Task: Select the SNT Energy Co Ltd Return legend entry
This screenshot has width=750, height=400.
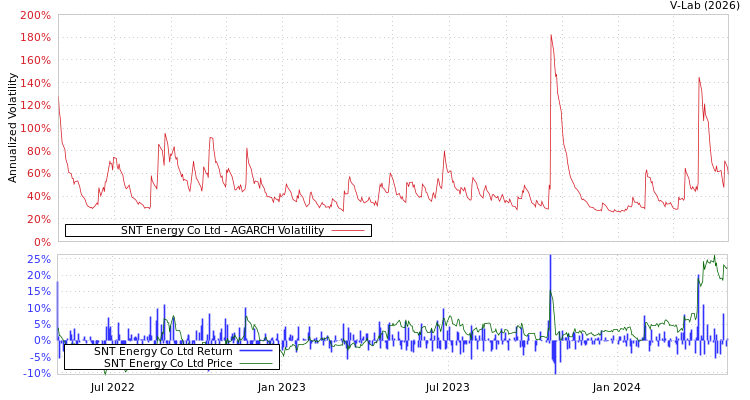Action: click(x=163, y=351)
